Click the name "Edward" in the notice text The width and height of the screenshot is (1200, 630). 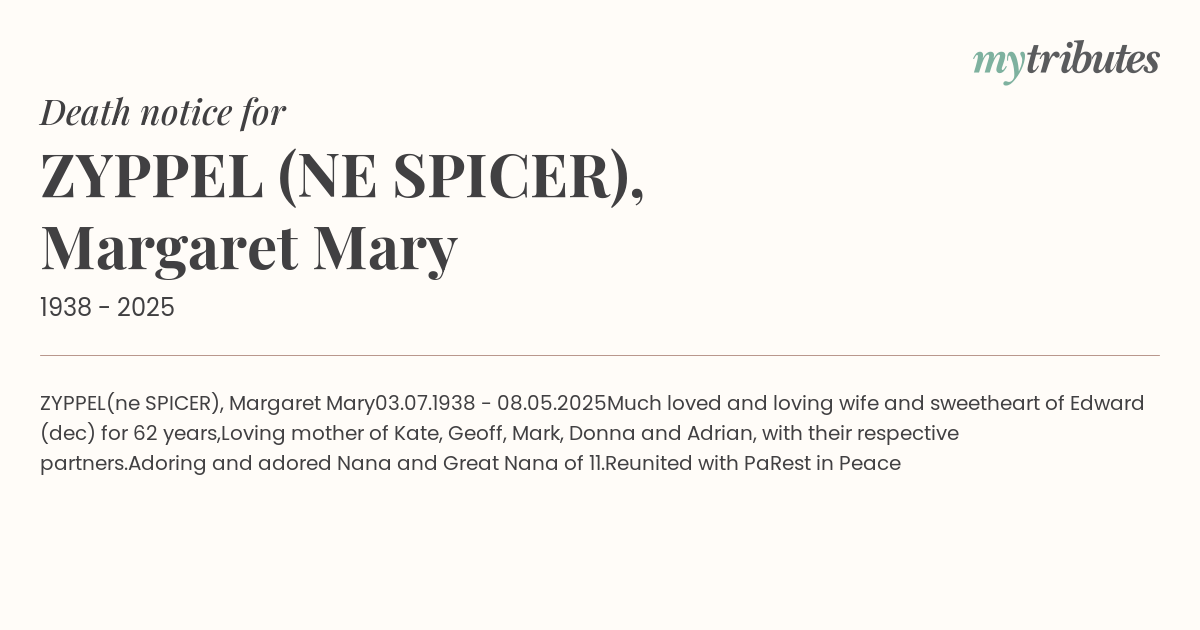1107,404
